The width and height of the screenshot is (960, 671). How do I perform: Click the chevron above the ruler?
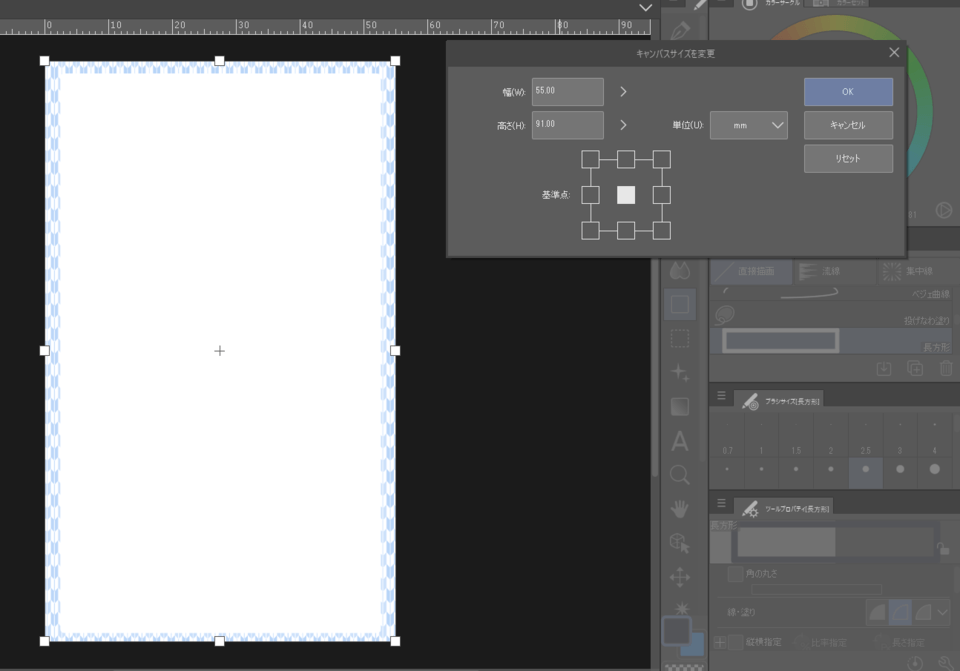645,8
